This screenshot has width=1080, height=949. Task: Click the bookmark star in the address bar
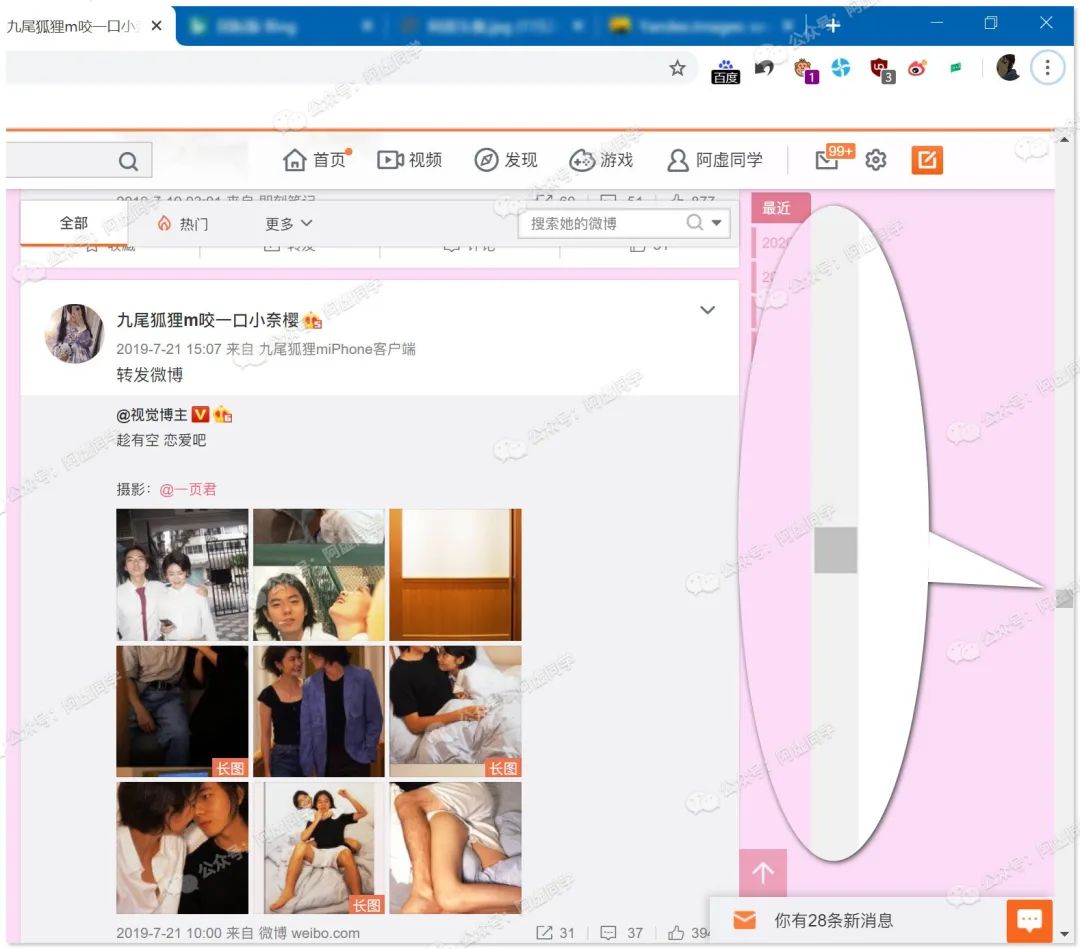pos(677,67)
